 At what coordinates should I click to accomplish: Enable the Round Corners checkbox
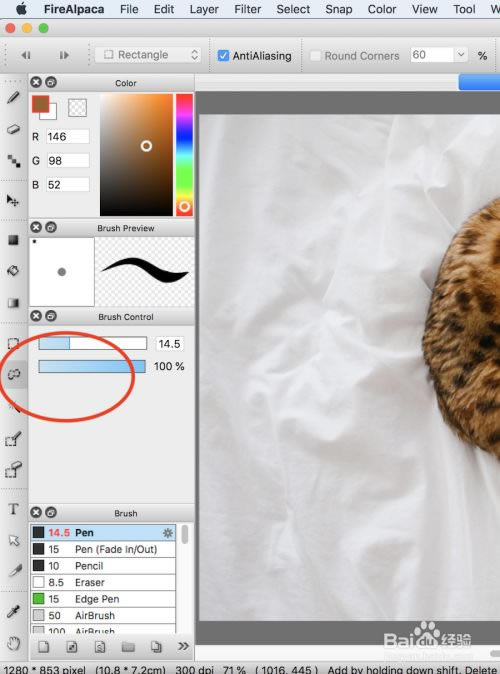[315, 56]
